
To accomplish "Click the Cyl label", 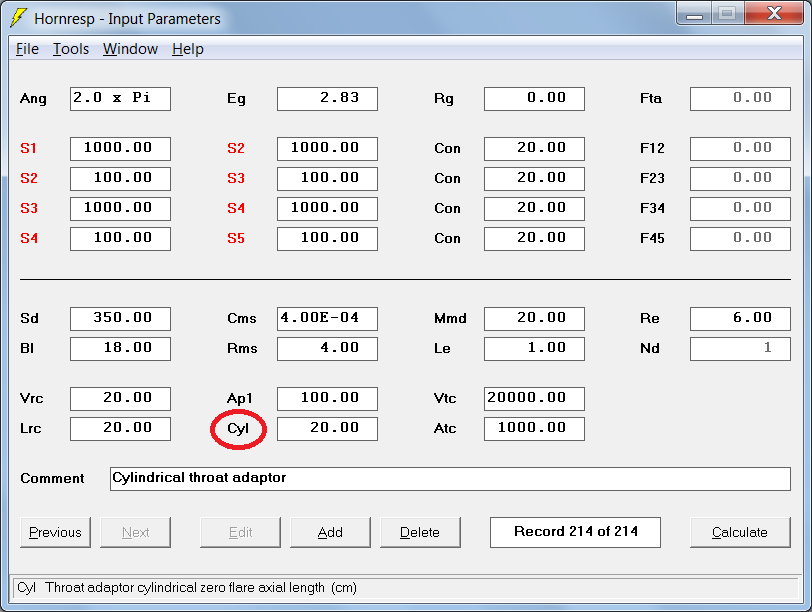I will (238, 429).
